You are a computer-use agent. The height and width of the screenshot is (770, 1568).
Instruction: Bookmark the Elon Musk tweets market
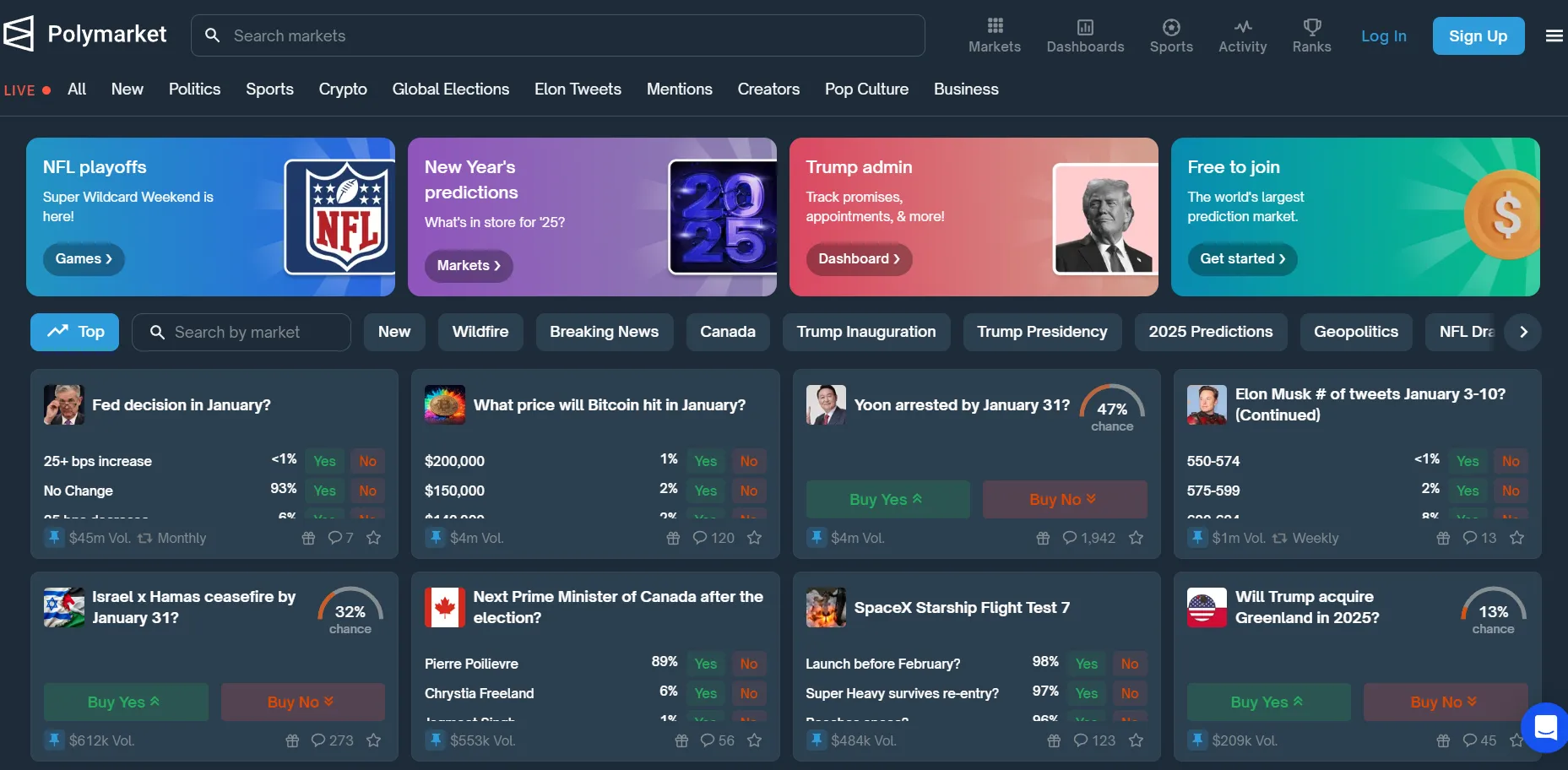pos(1516,538)
